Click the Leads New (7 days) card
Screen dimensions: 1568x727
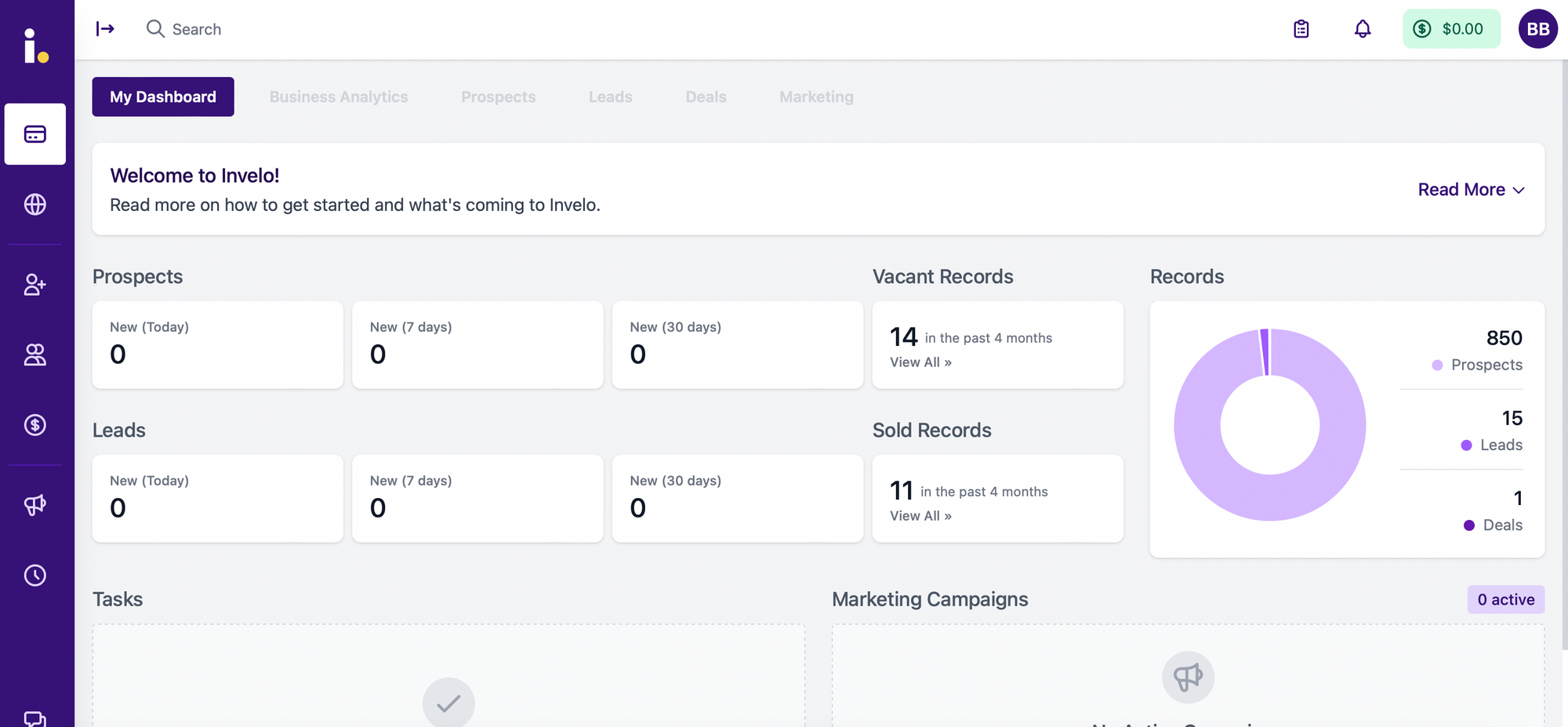(478, 499)
